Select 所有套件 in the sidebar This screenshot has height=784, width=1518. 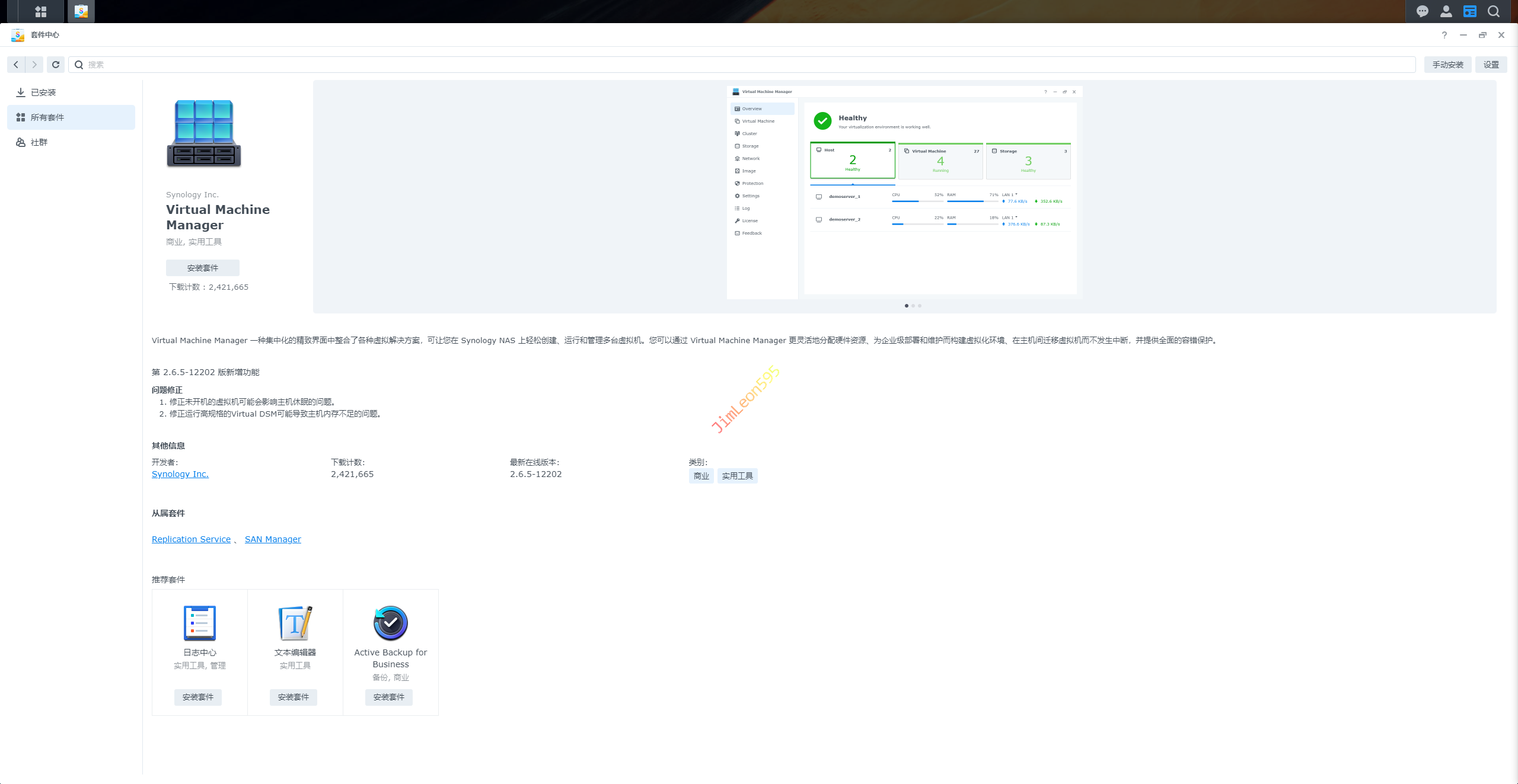pyautogui.click(x=47, y=117)
